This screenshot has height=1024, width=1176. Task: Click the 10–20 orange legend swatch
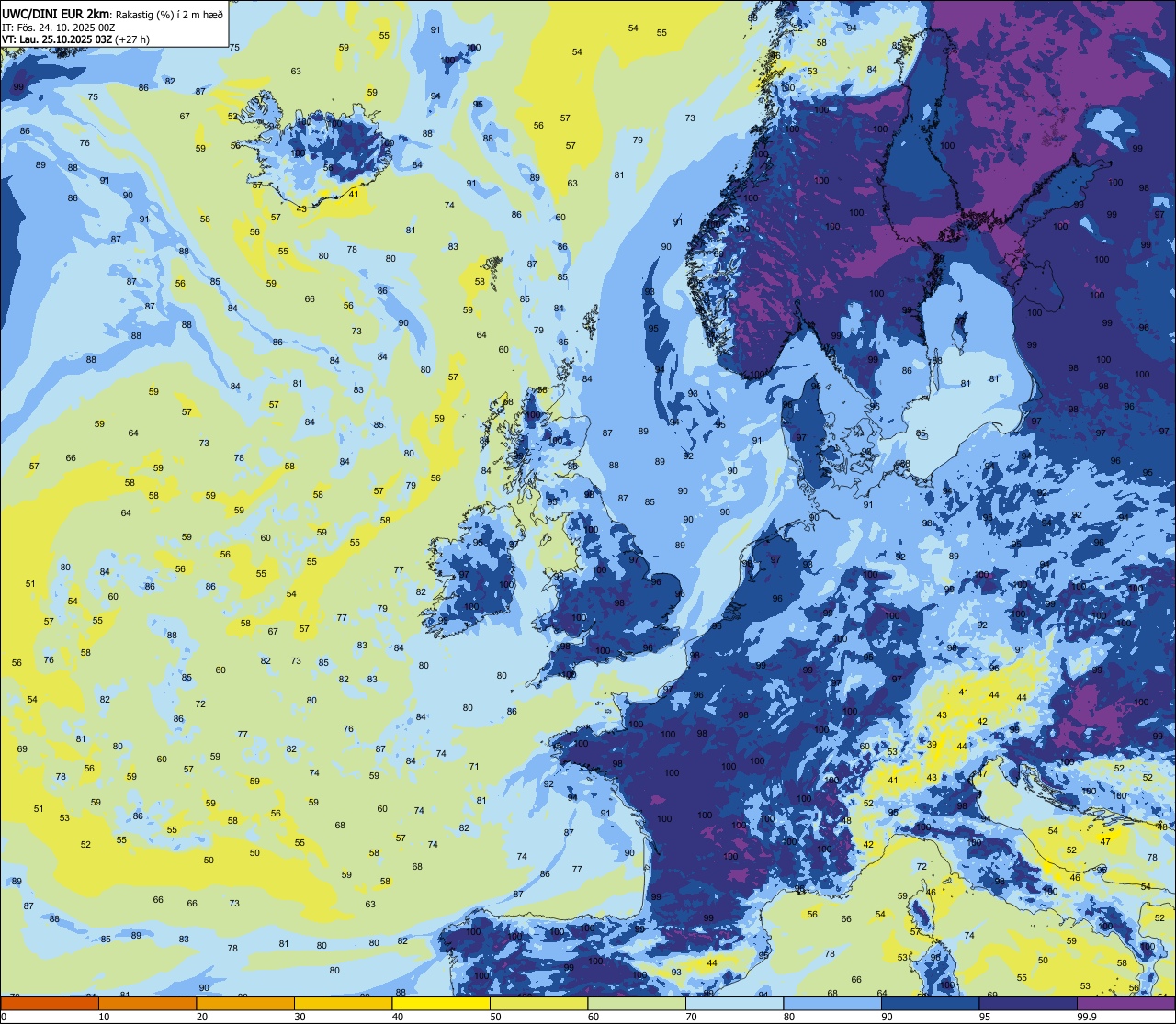tap(147, 1003)
